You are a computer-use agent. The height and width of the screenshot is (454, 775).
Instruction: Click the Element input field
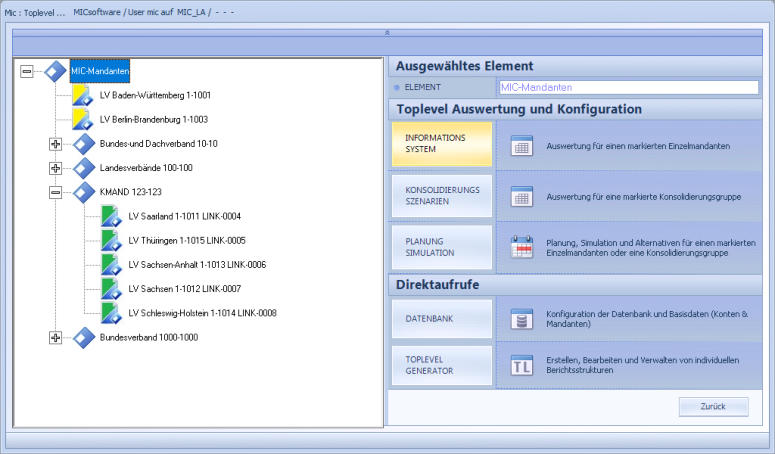point(628,87)
